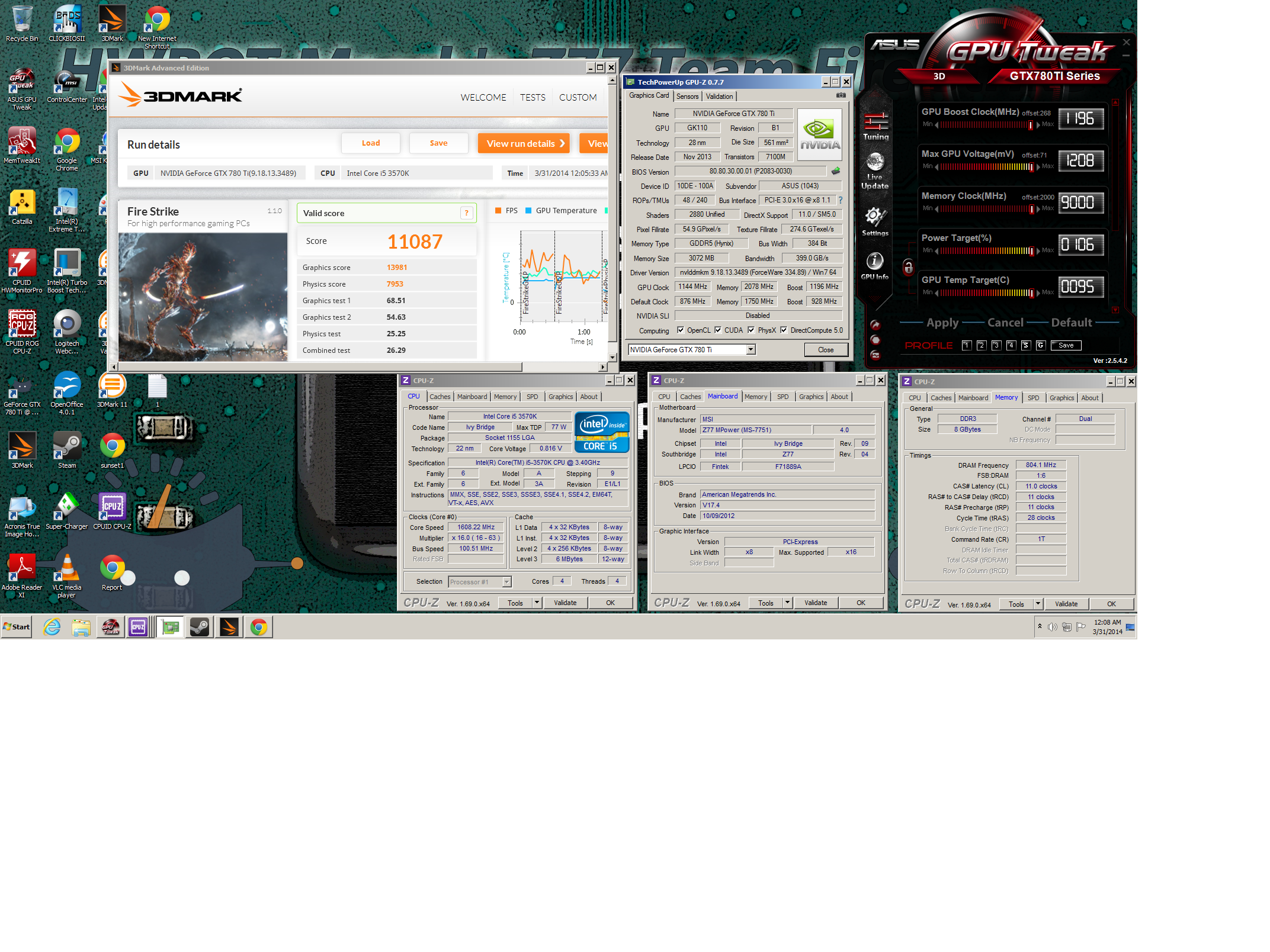Open the CLICKBIOSII desktop shortcut
Image resolution: width=1270 pixels, height=952 pixels.
click(67, 24)
